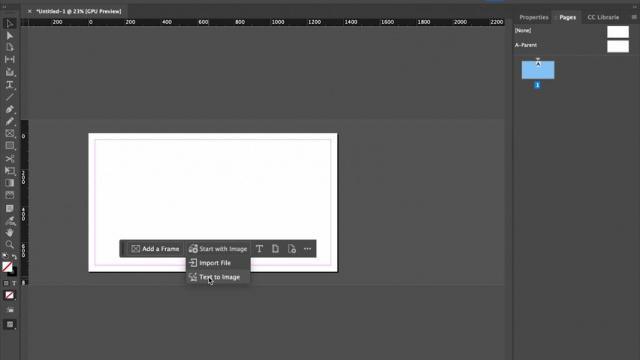Click the T text icon in task bar
640x360 pixels.
(x=259, y=249)
